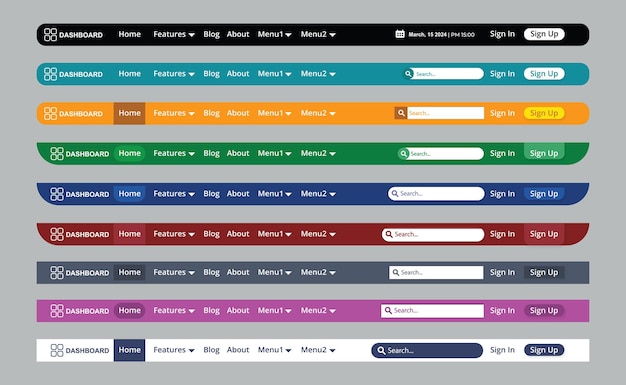Open Menu1 dropdown in blue navbar
The height and width of the screenshot is (385, 626).
(x=274, y=194)
